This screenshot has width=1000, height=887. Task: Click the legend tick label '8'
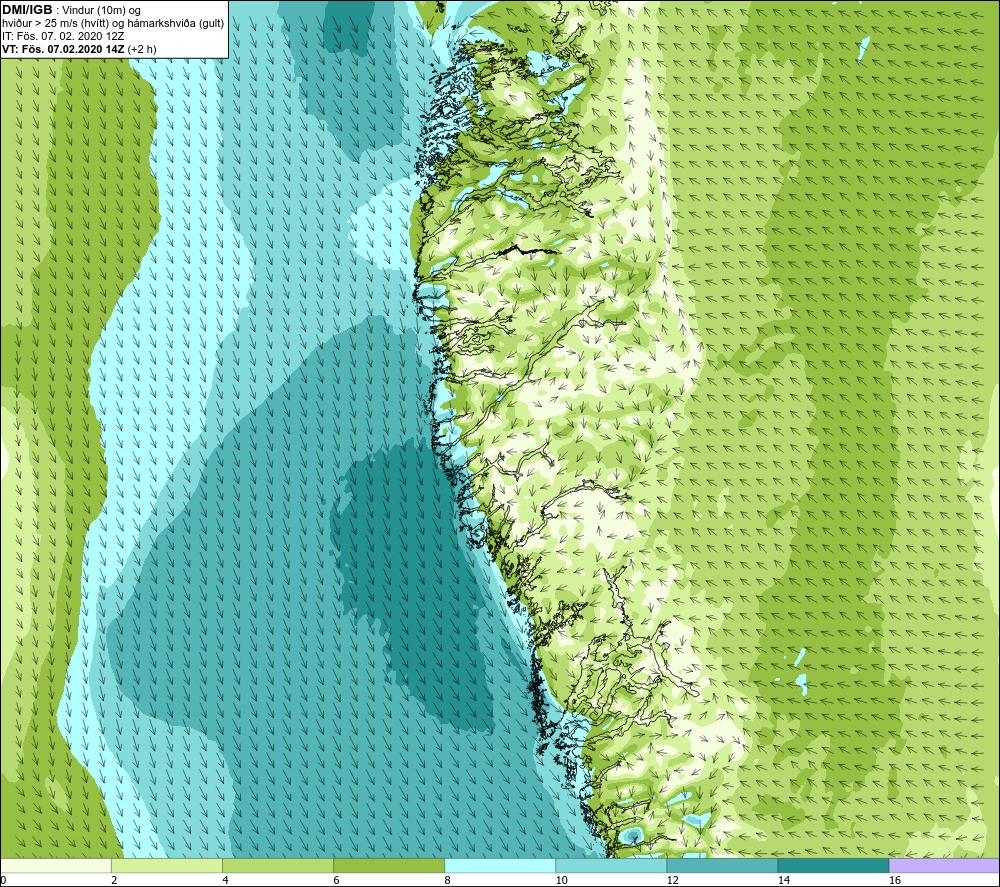[x=447, y=880]
